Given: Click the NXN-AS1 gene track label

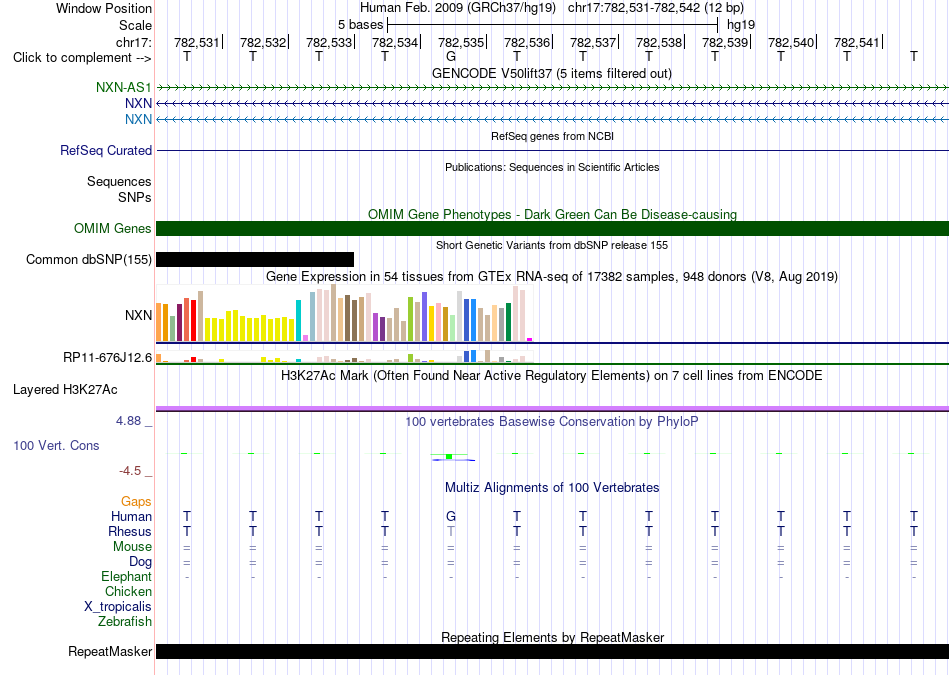Looking at the screenshot, I should 124,87.
